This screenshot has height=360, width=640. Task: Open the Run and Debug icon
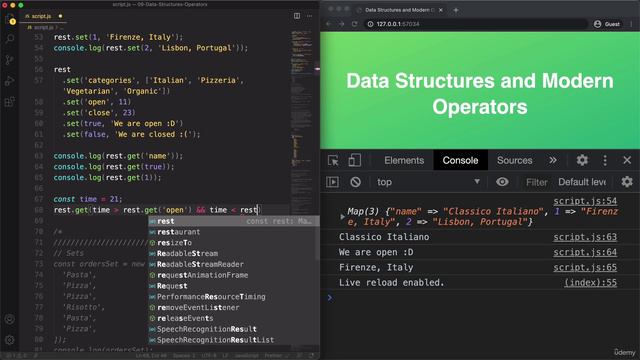(x=10, y=80)
